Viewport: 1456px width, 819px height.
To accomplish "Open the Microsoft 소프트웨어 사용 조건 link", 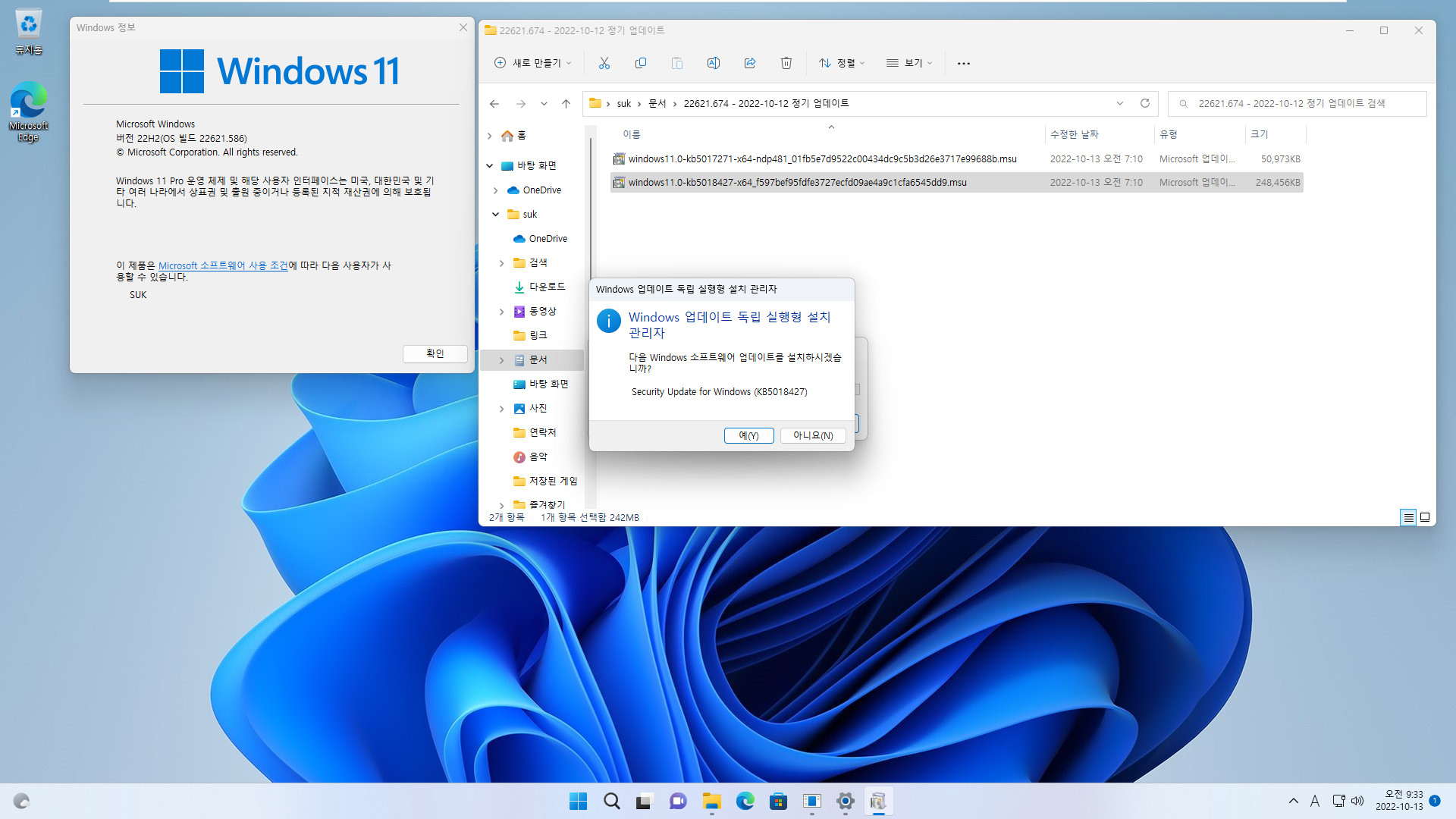I will coord(223,265).
